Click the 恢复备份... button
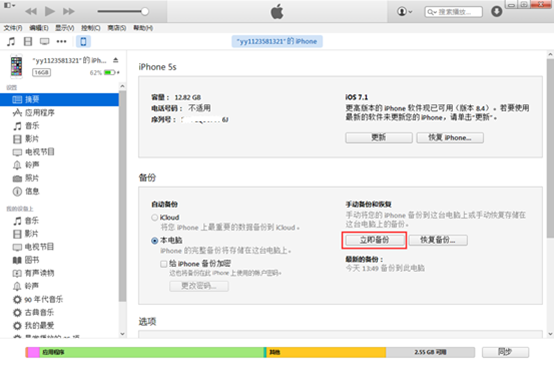 tap(438, 240)
